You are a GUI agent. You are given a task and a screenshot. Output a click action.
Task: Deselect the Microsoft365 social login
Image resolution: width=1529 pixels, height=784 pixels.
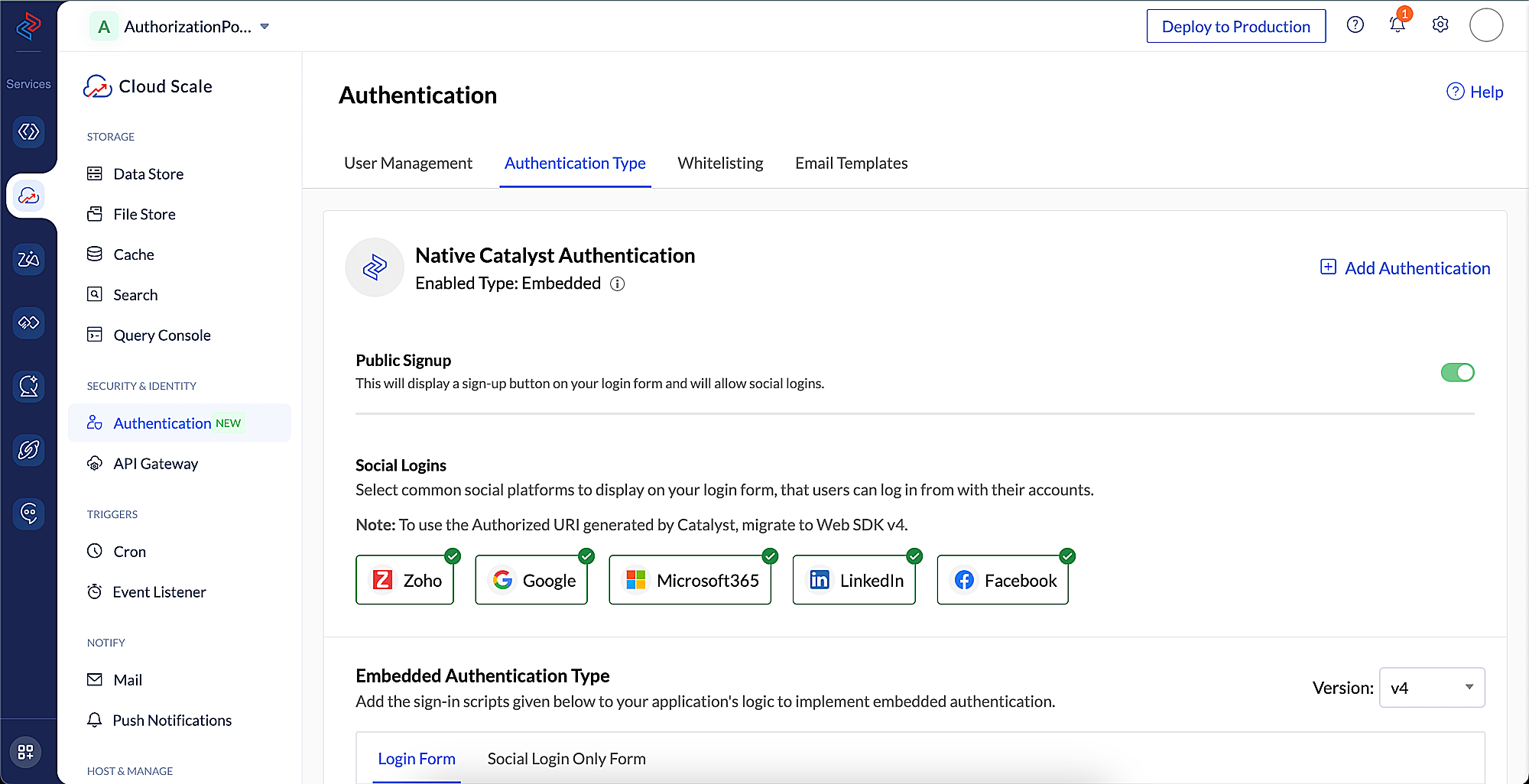690,581
